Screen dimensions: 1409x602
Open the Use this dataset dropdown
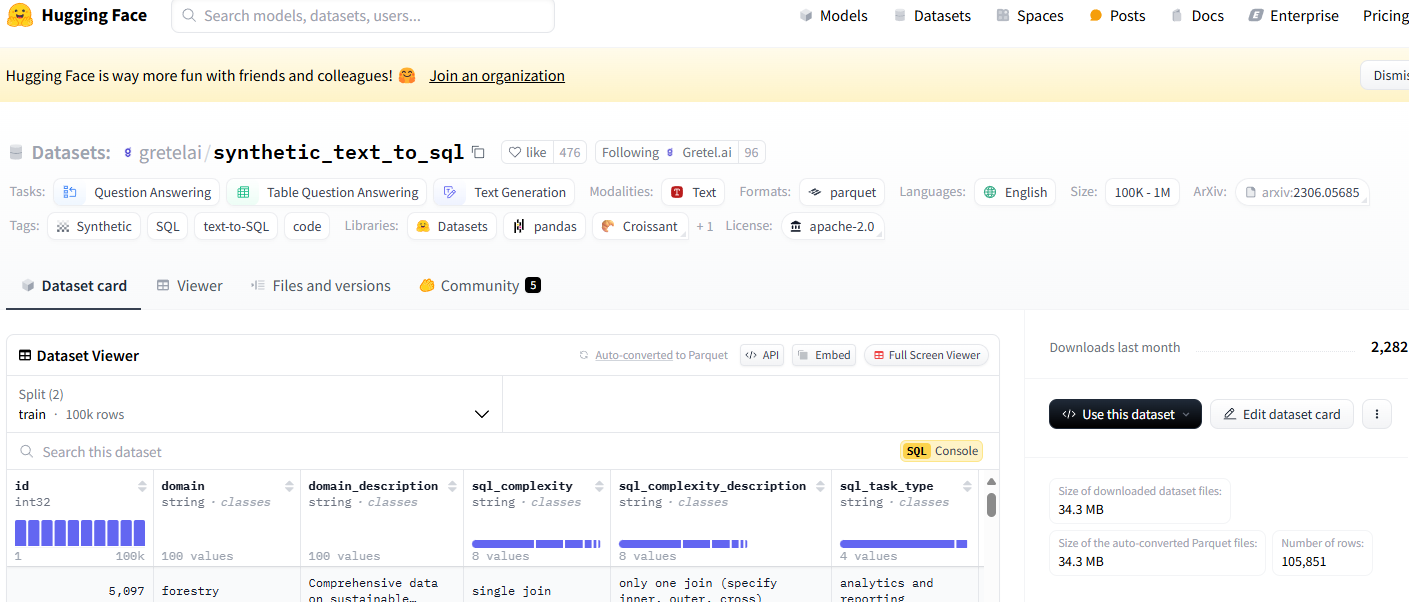pyautogui.click(x=1125, y=414)
